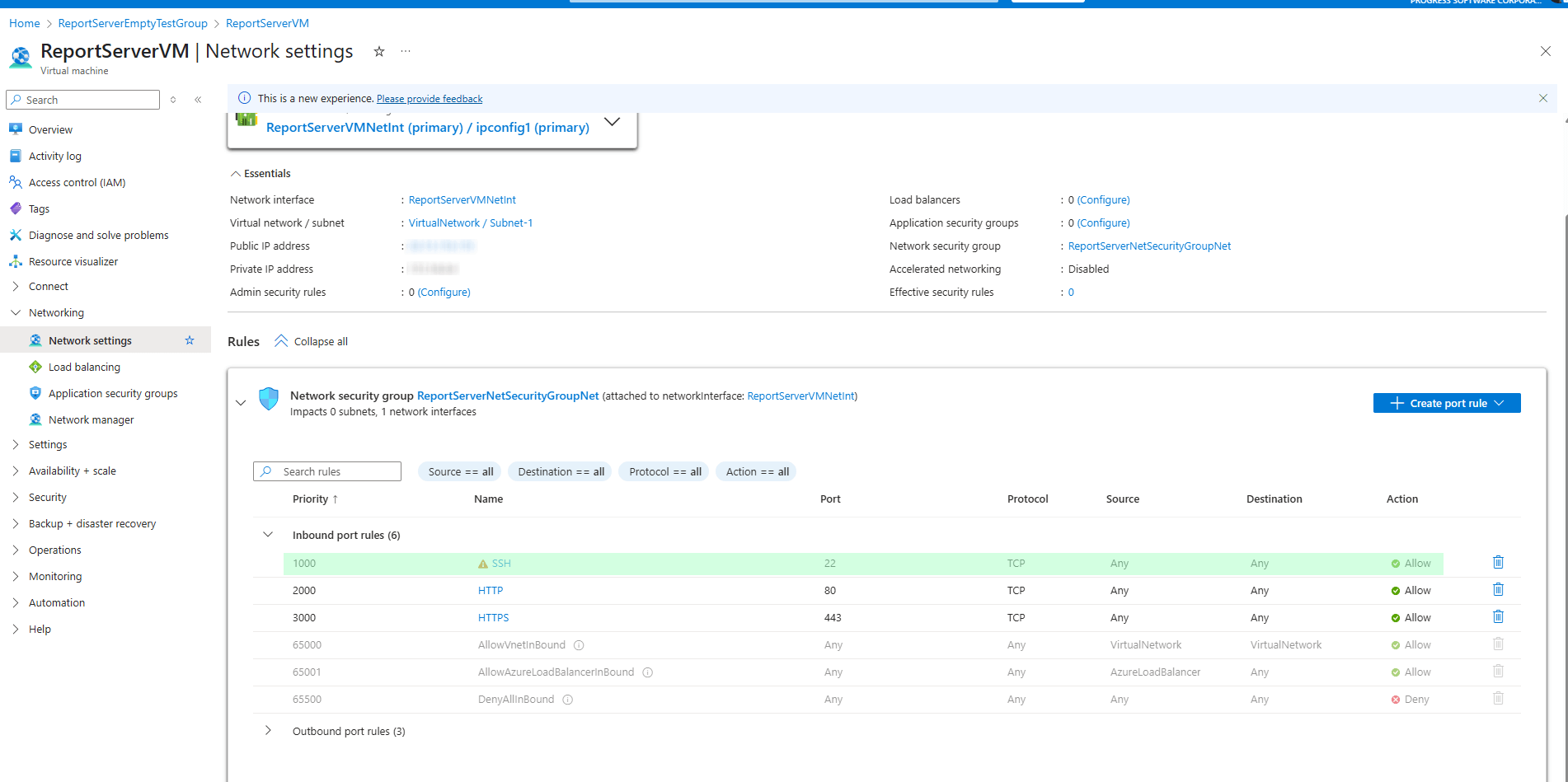1568x782 pixels.
Task: Select the Load balancing icon
Action: (35, 367)
